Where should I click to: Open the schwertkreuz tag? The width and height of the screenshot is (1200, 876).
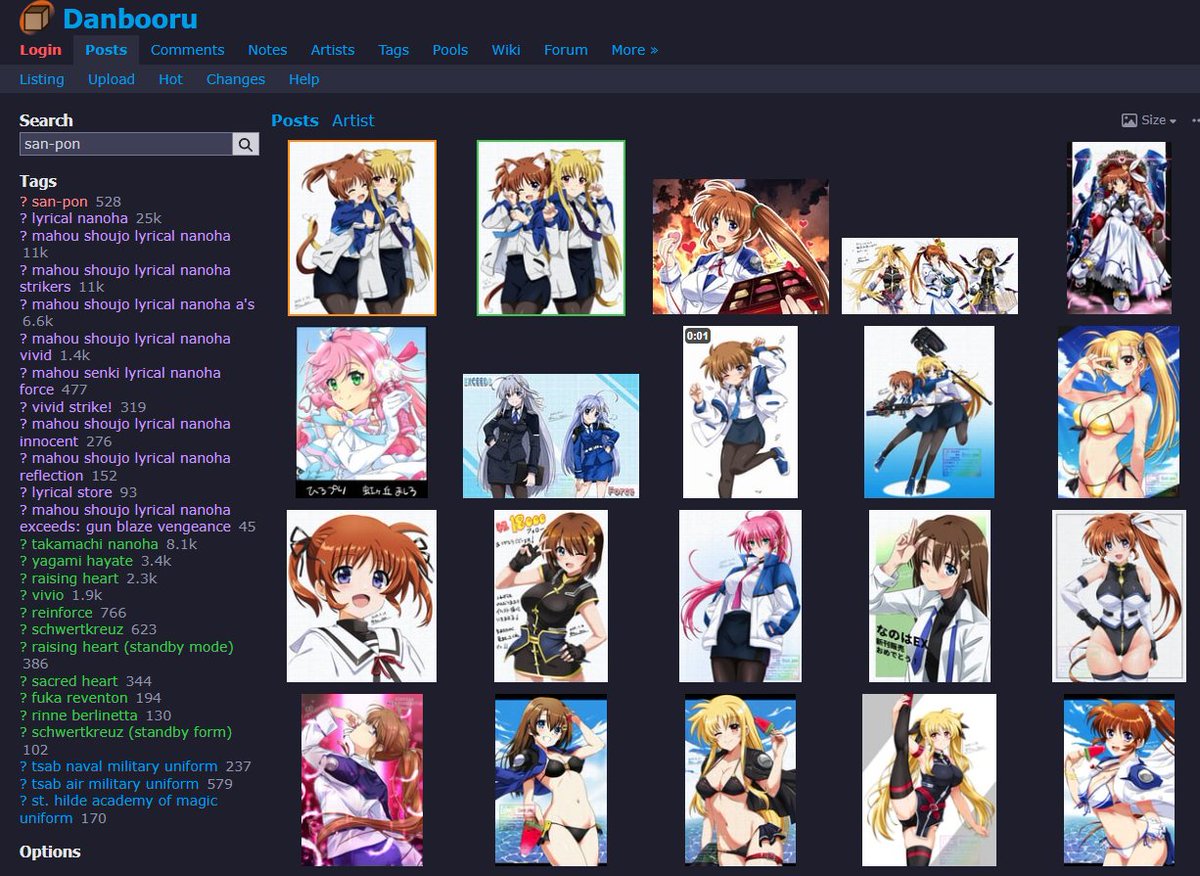77,629
